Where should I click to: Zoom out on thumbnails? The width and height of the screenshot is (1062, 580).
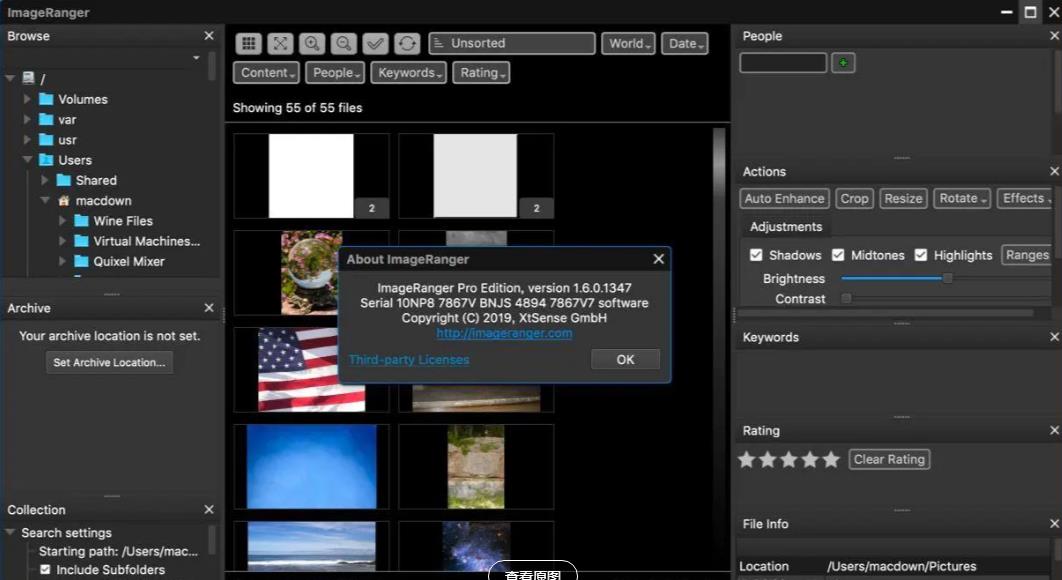(343, 43)
